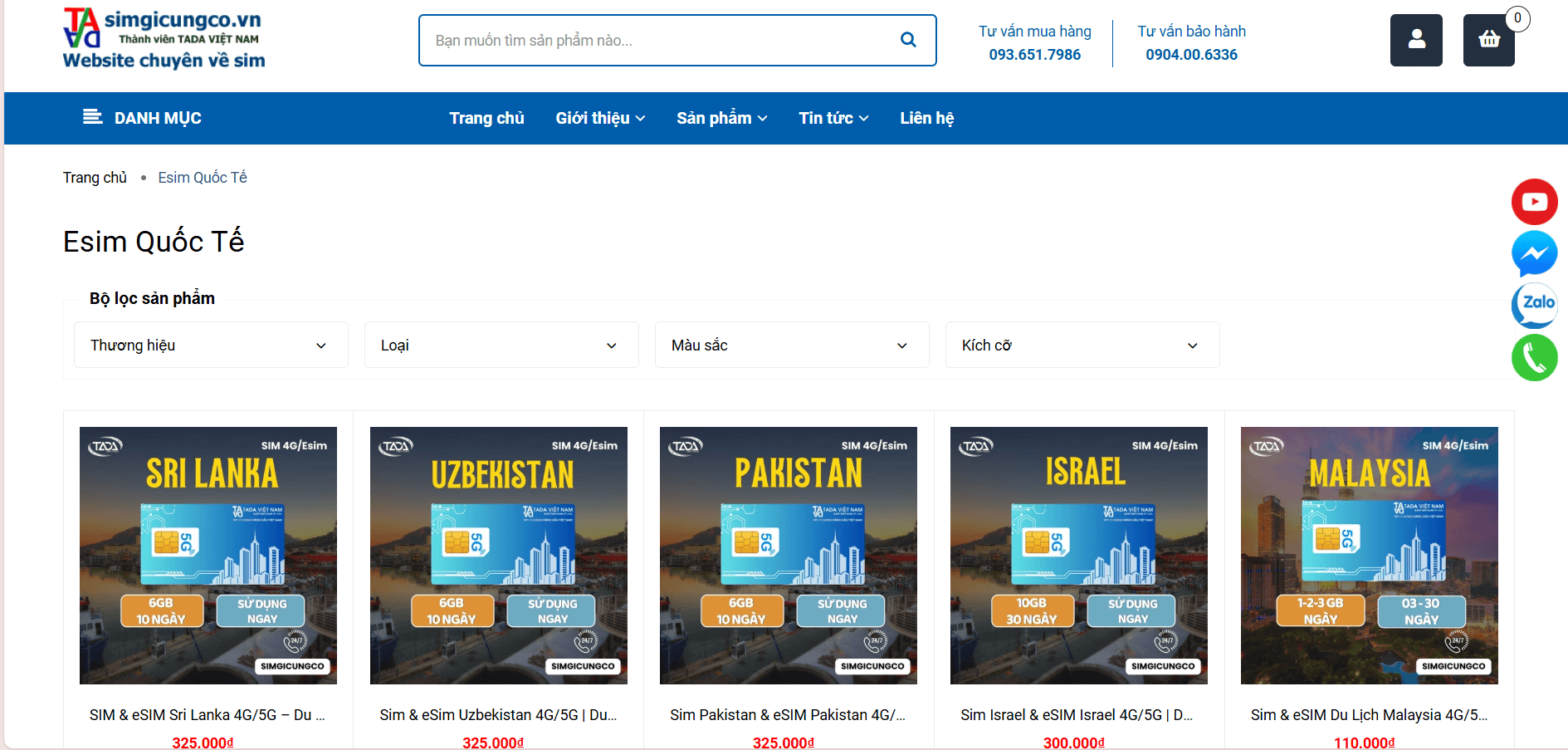
Task: Click the Uzbekistan price 325.000đ
Action: 493,743
